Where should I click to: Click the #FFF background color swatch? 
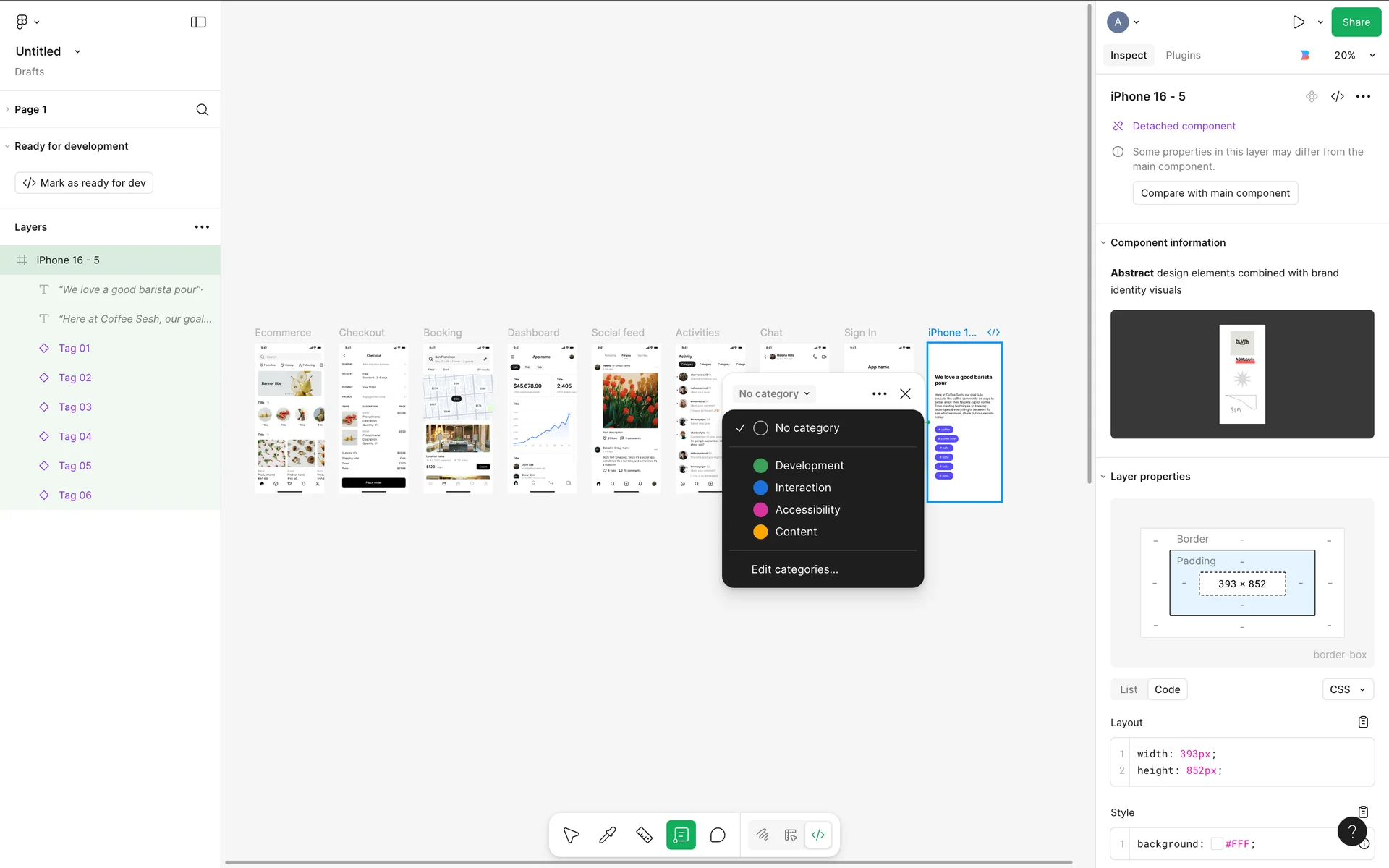point(1217,844)
